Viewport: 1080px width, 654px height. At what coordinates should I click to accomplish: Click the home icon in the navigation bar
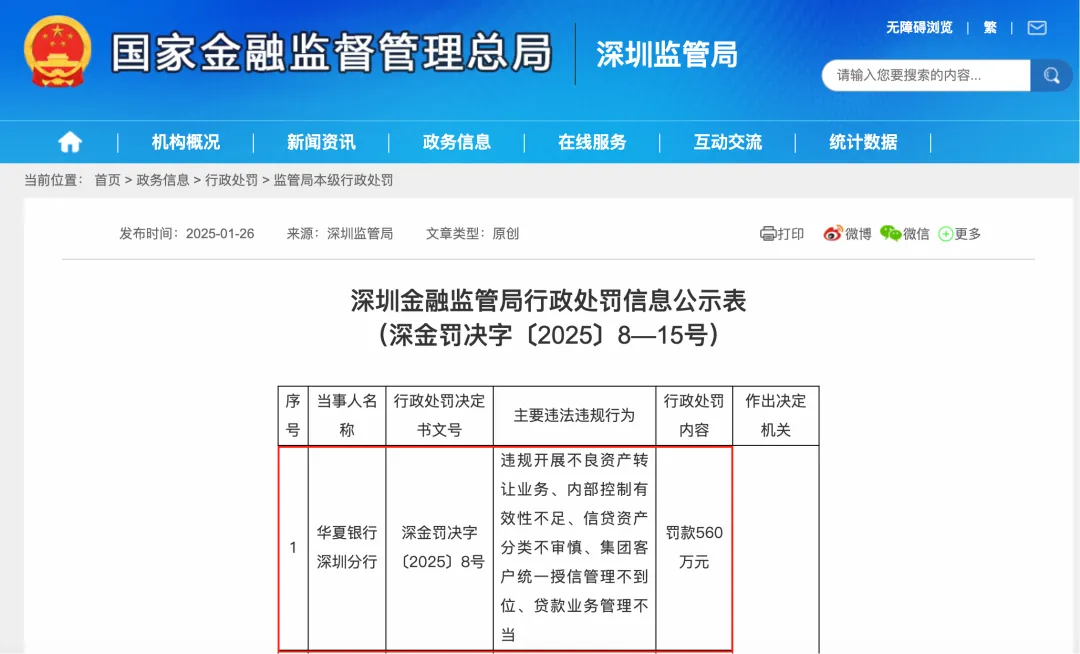[68, 141]
